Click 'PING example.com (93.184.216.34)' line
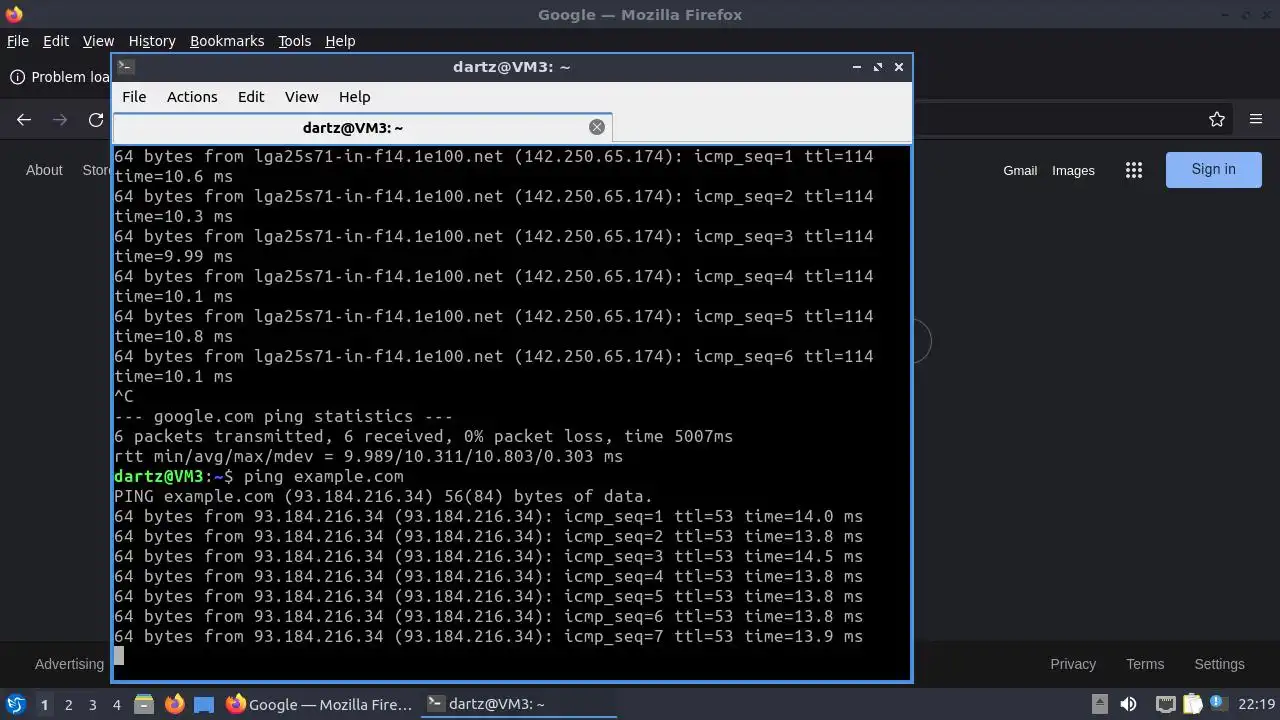Viewport: 1280px width, 720px height. pyautogui.click(x=383, y=496)
